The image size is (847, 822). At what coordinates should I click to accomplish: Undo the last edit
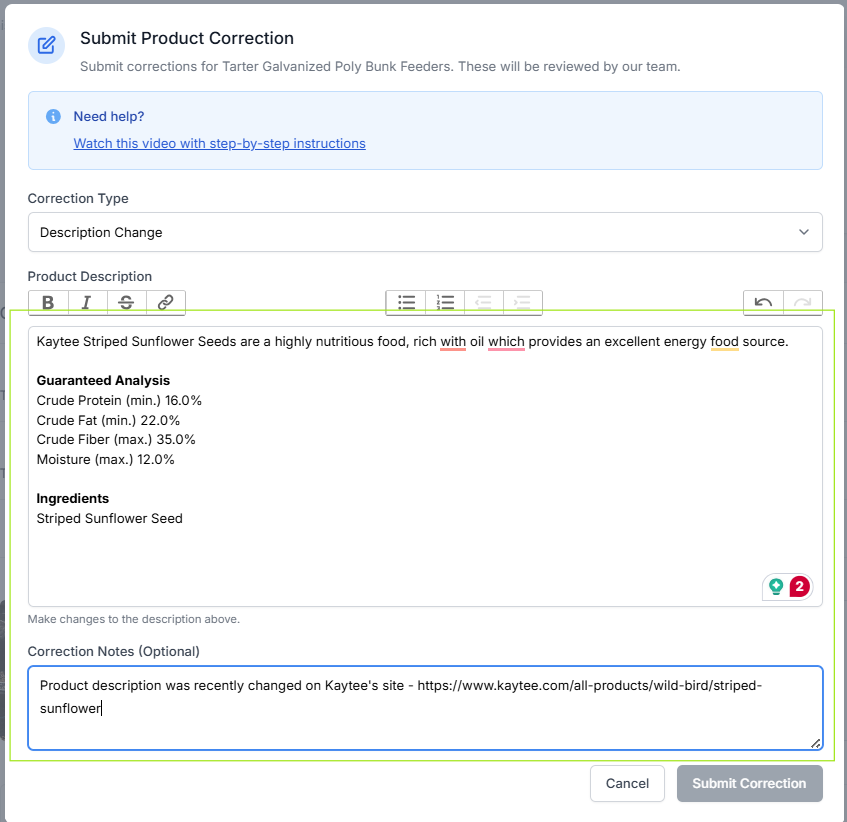763,302
